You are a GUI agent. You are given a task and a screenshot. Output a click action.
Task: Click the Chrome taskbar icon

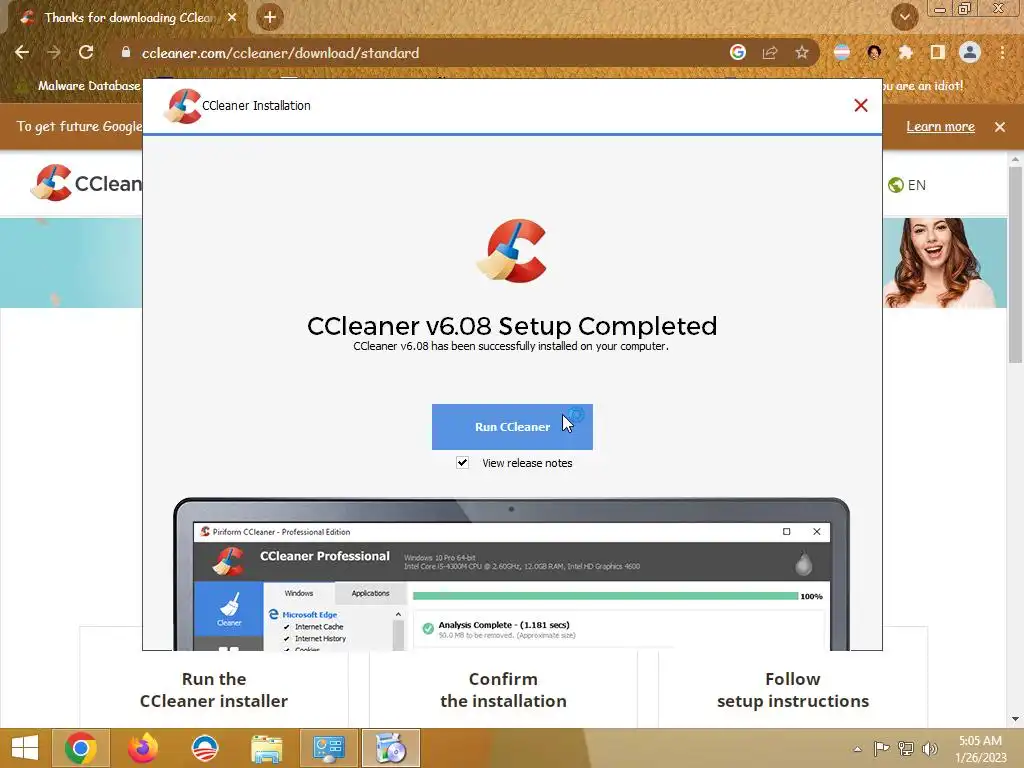[80, 748]
